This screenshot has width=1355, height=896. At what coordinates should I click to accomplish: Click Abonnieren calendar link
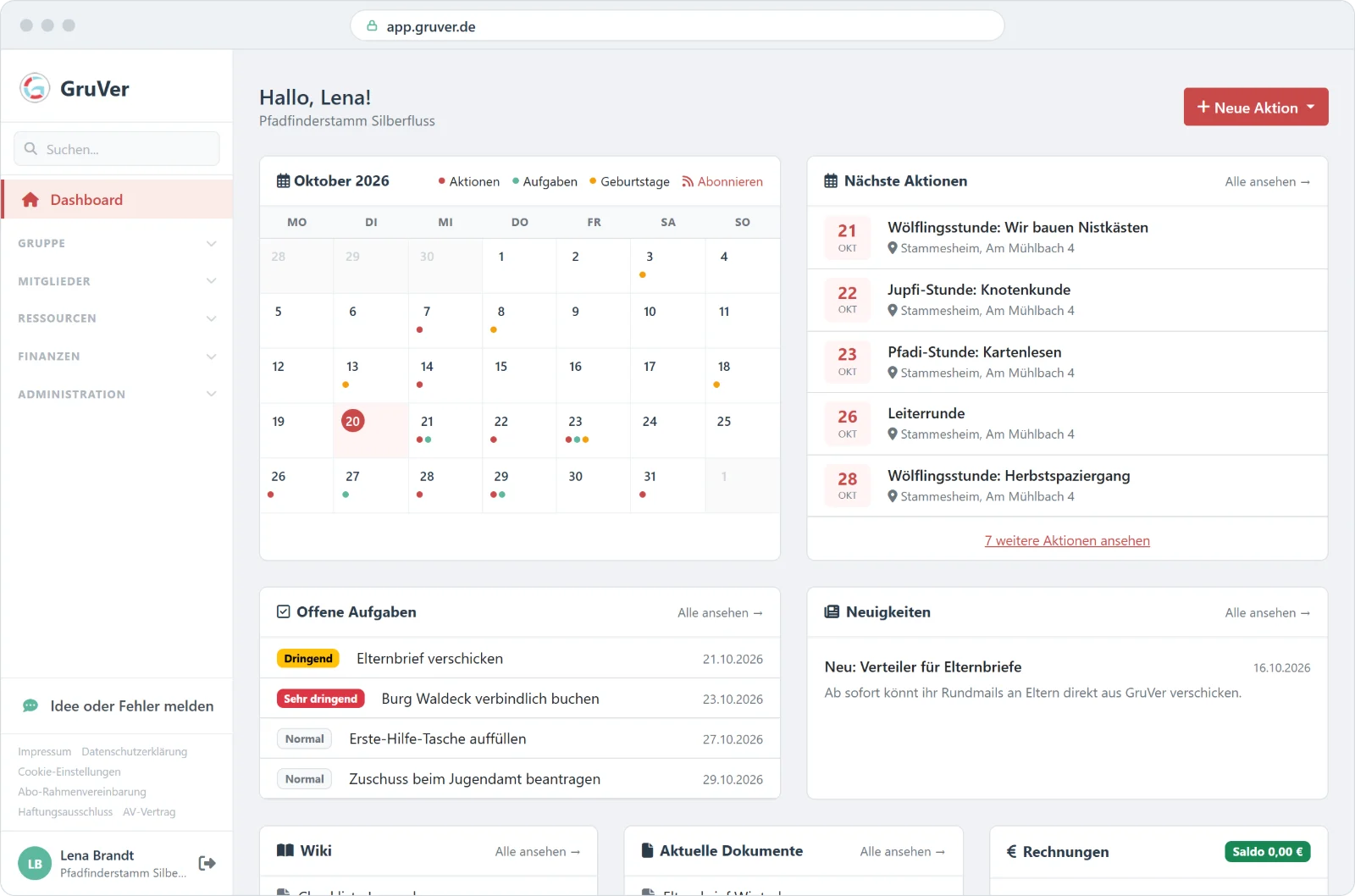tap(722, 181)
